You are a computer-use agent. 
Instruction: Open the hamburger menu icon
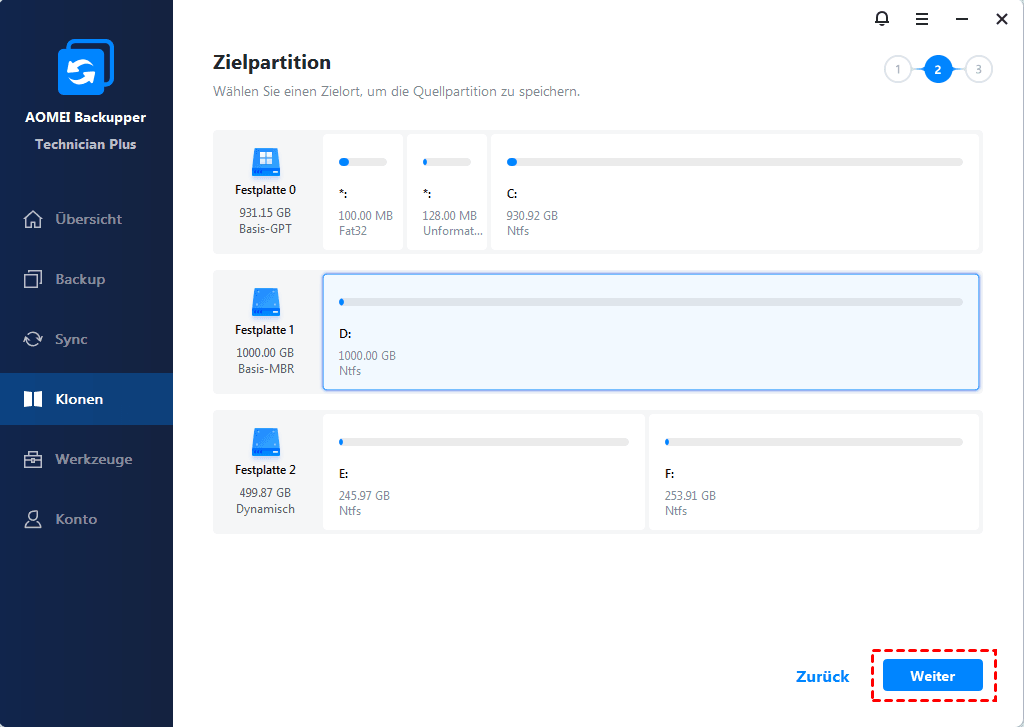(921, 19)
